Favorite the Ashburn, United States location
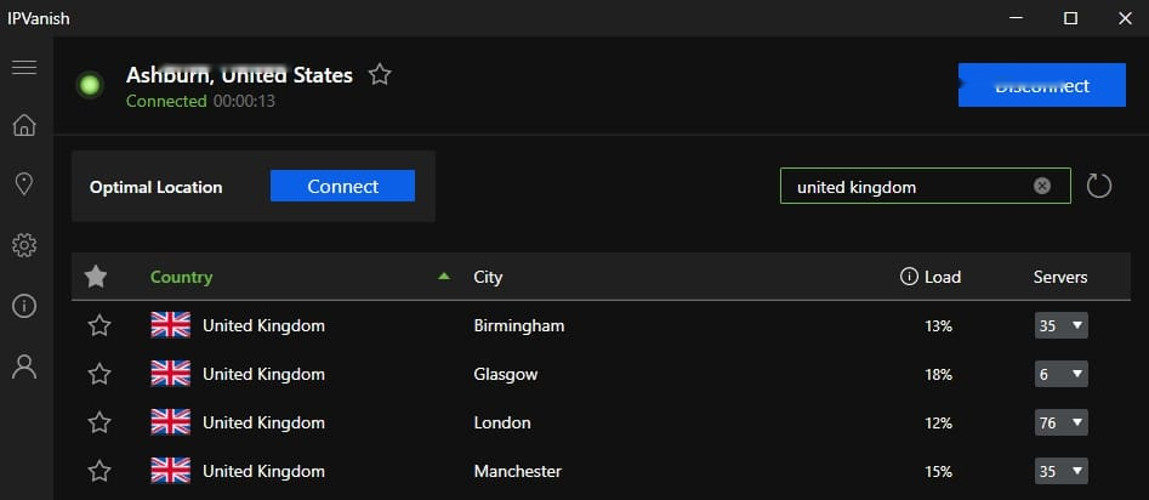The image size is (1149, 500). 380,75
